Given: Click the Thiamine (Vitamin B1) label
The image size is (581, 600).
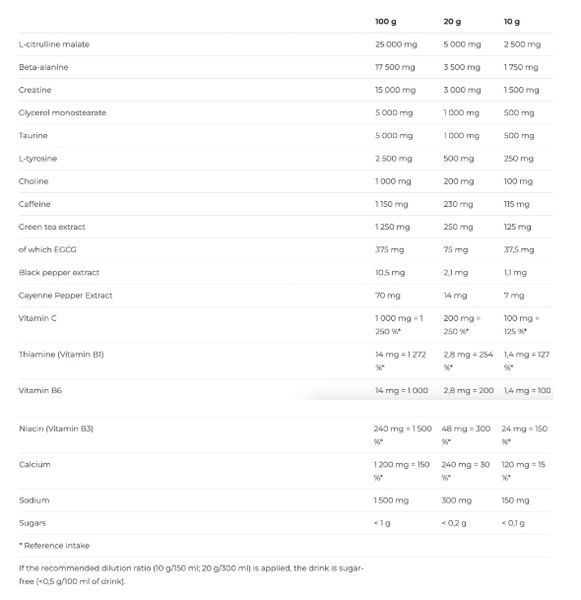Looking at the screenshot, I should (61, 354).
